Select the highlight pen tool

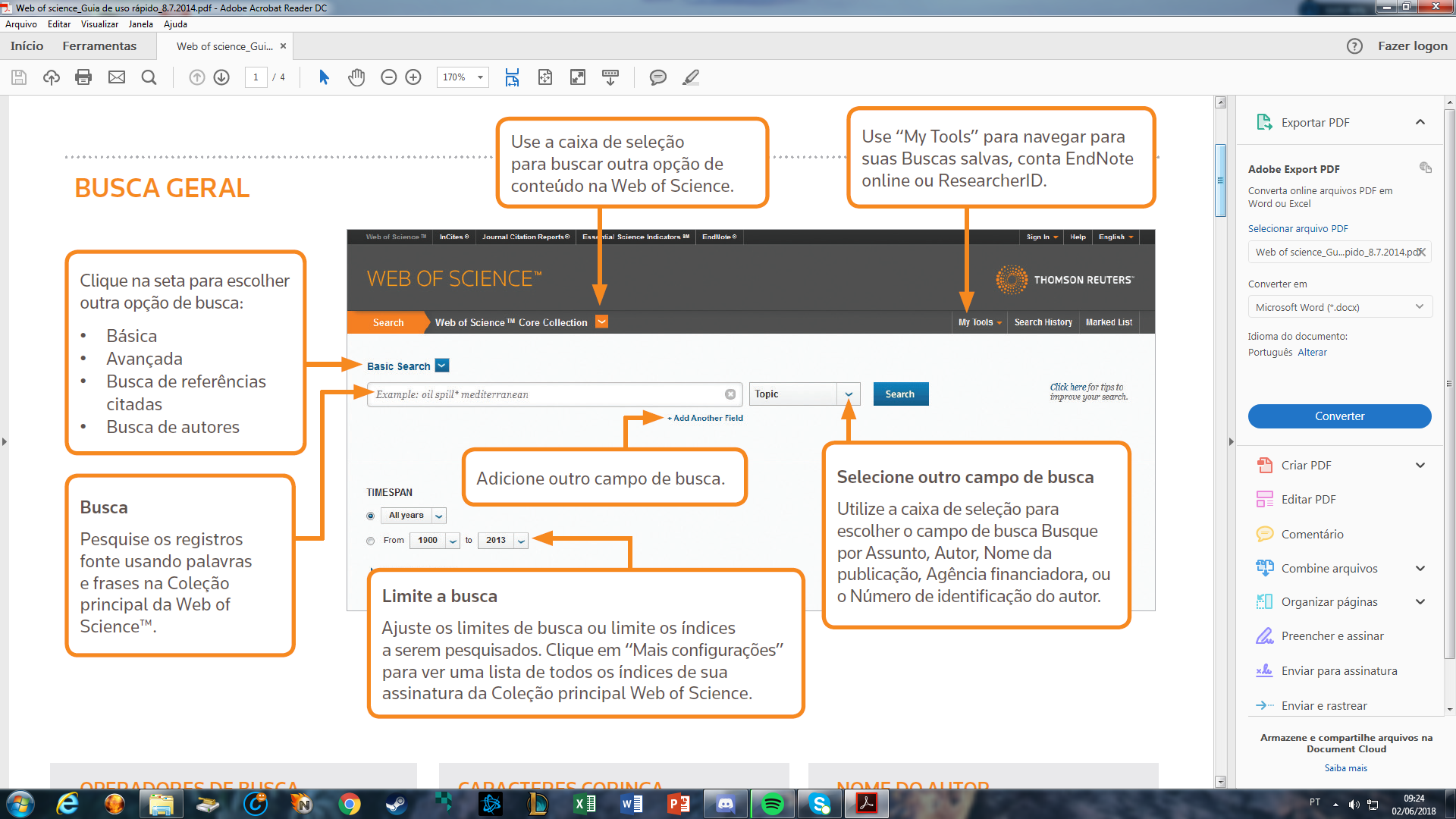(x=691, y=77)
